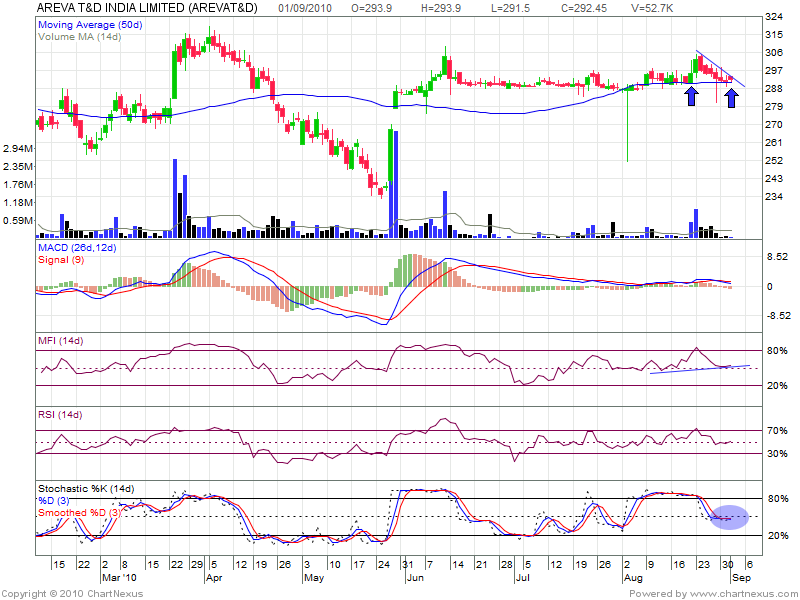800x600 pixels.
Task: Click the blue rising trendline on MFI
Action: [x=700, y=369]
